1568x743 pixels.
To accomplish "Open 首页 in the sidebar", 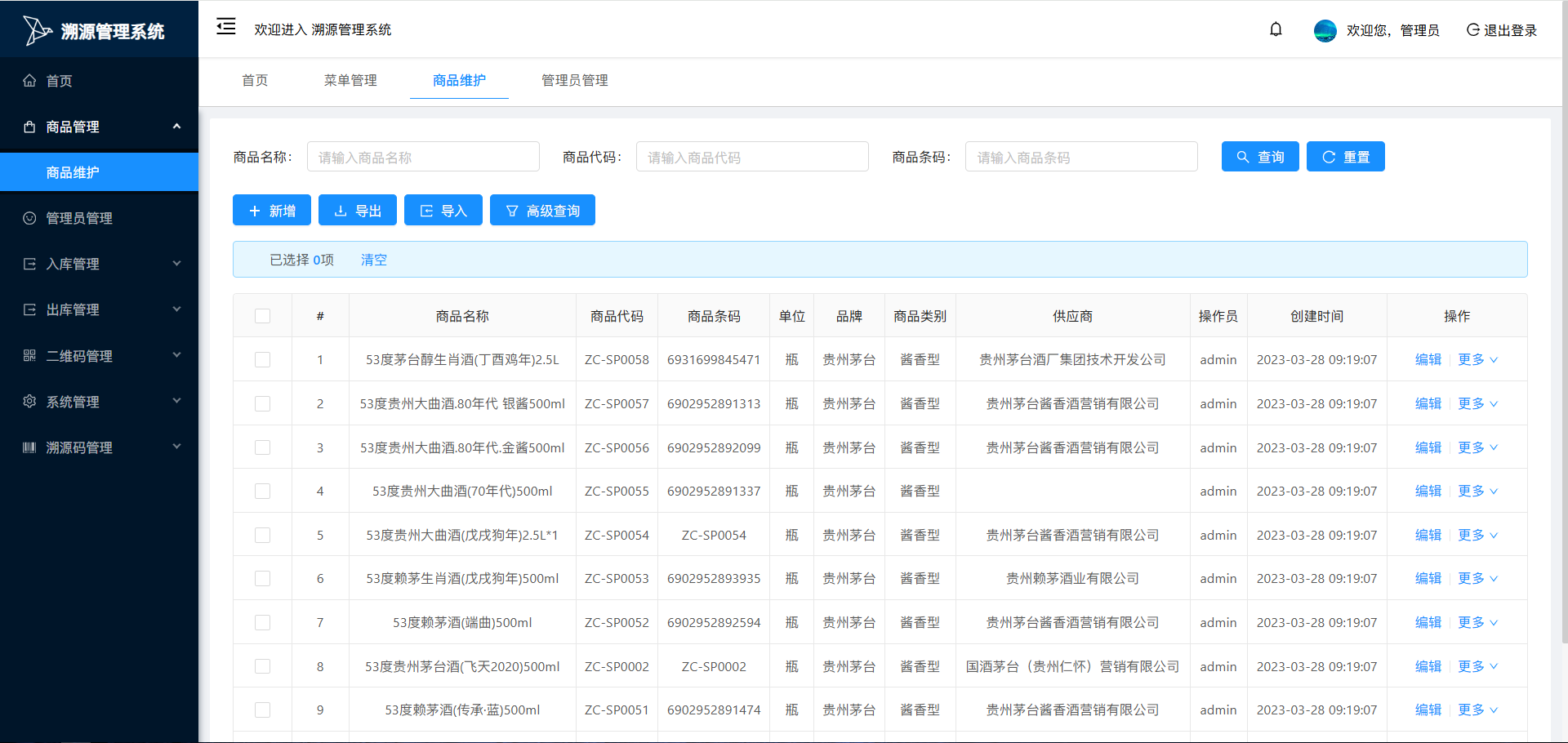I will click(99, 80).
